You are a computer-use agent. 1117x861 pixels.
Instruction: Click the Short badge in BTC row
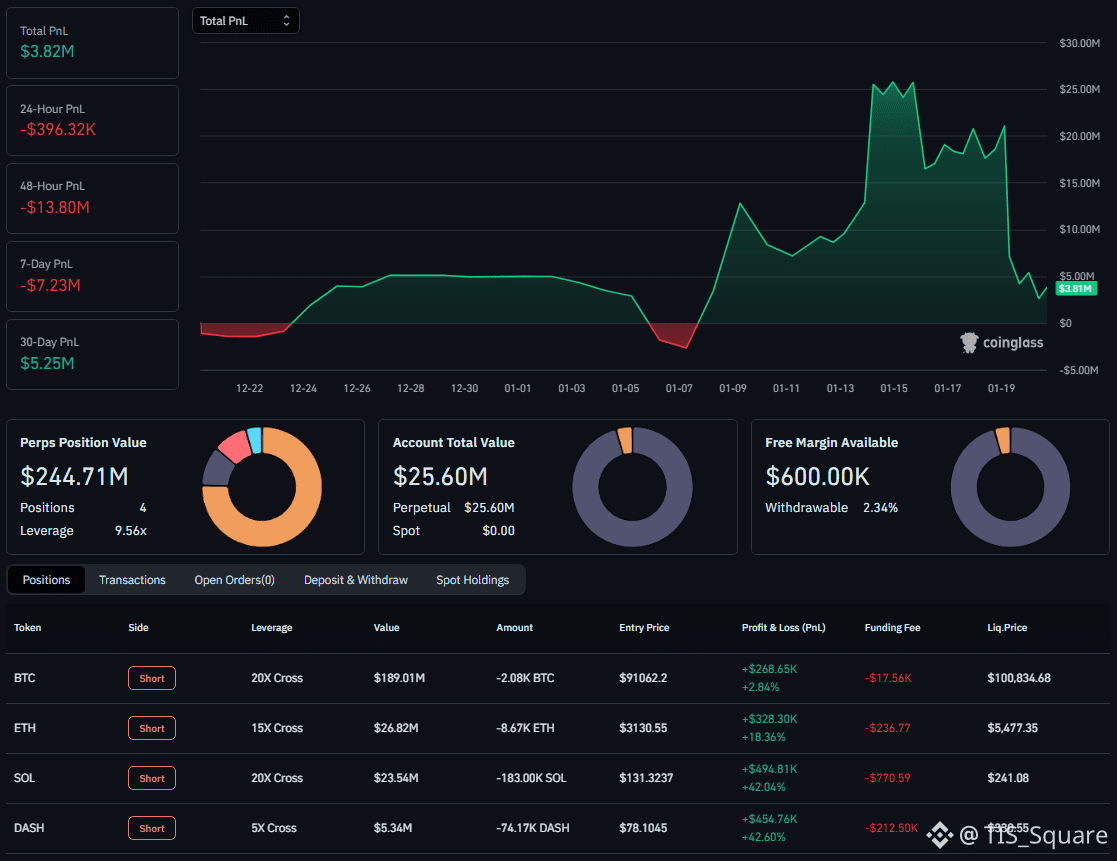[x=152, y=678]
